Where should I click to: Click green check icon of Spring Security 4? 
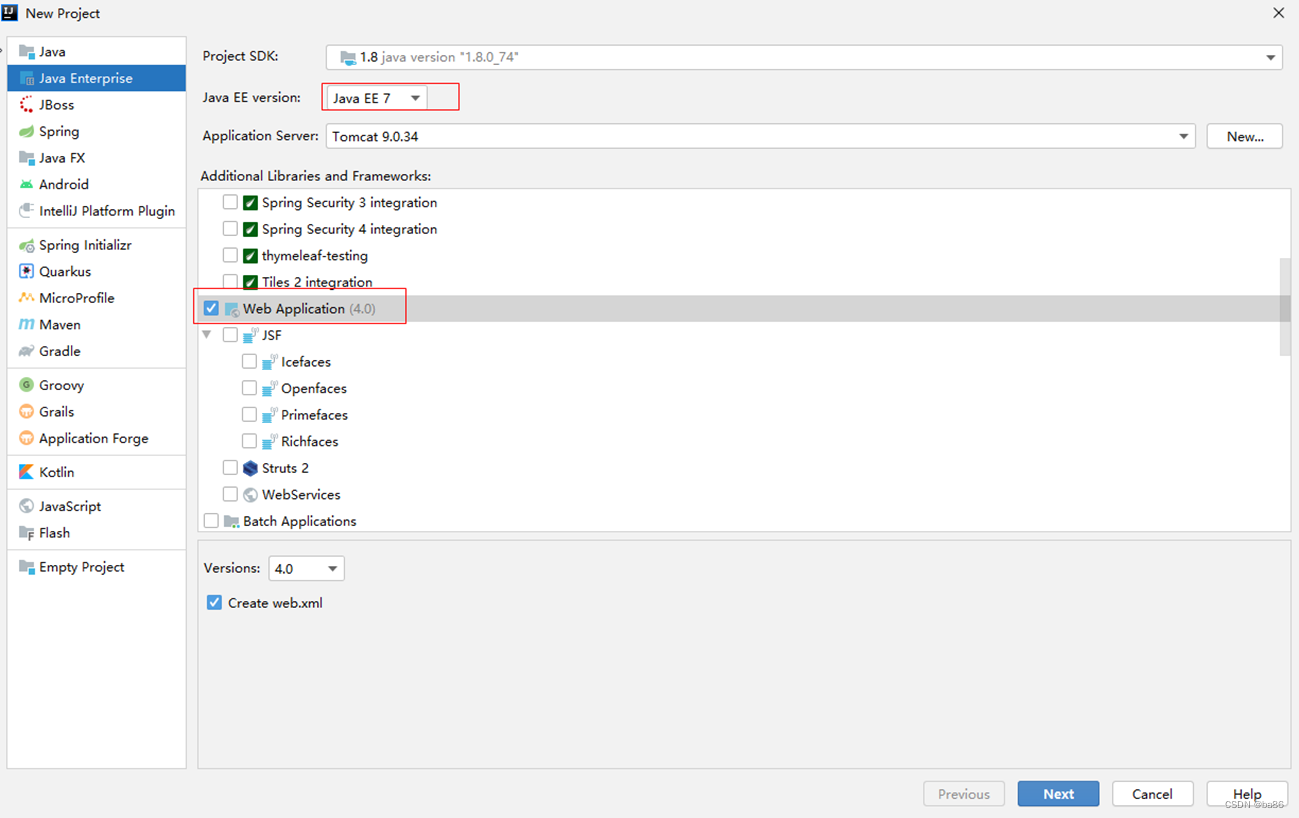point(251,229)
